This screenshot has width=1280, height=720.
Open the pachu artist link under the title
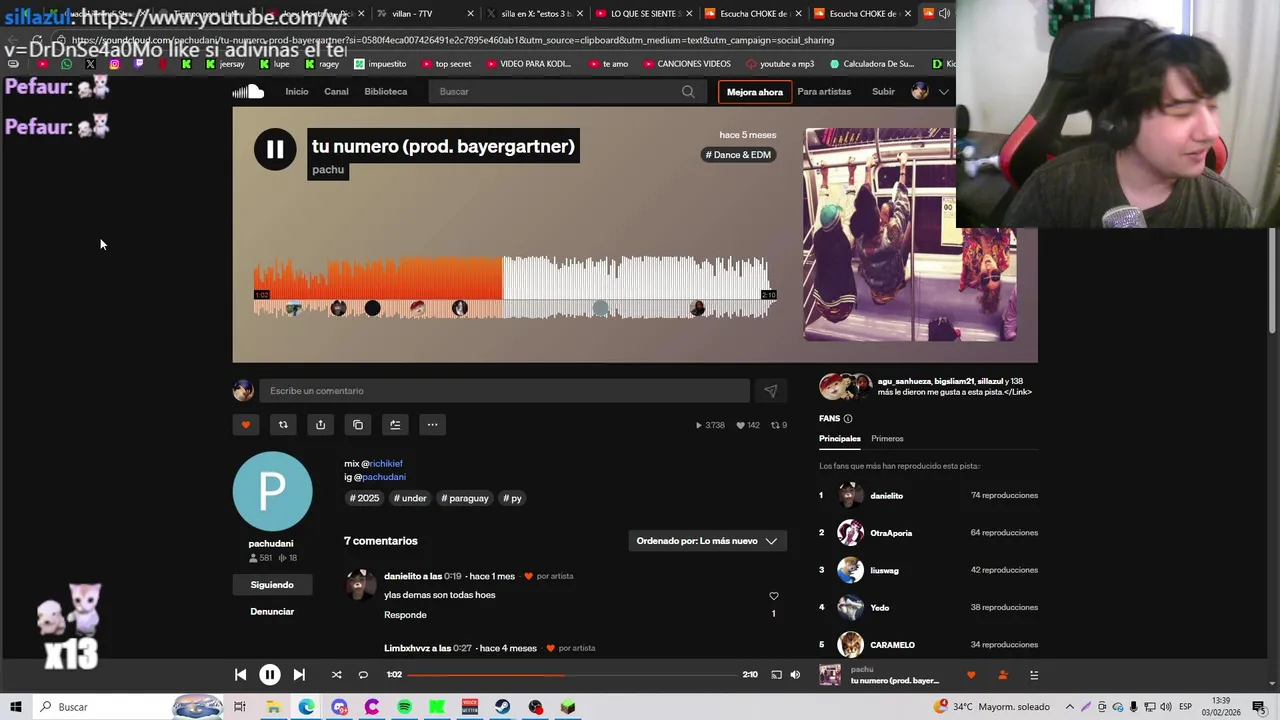[x=328, y=170]
